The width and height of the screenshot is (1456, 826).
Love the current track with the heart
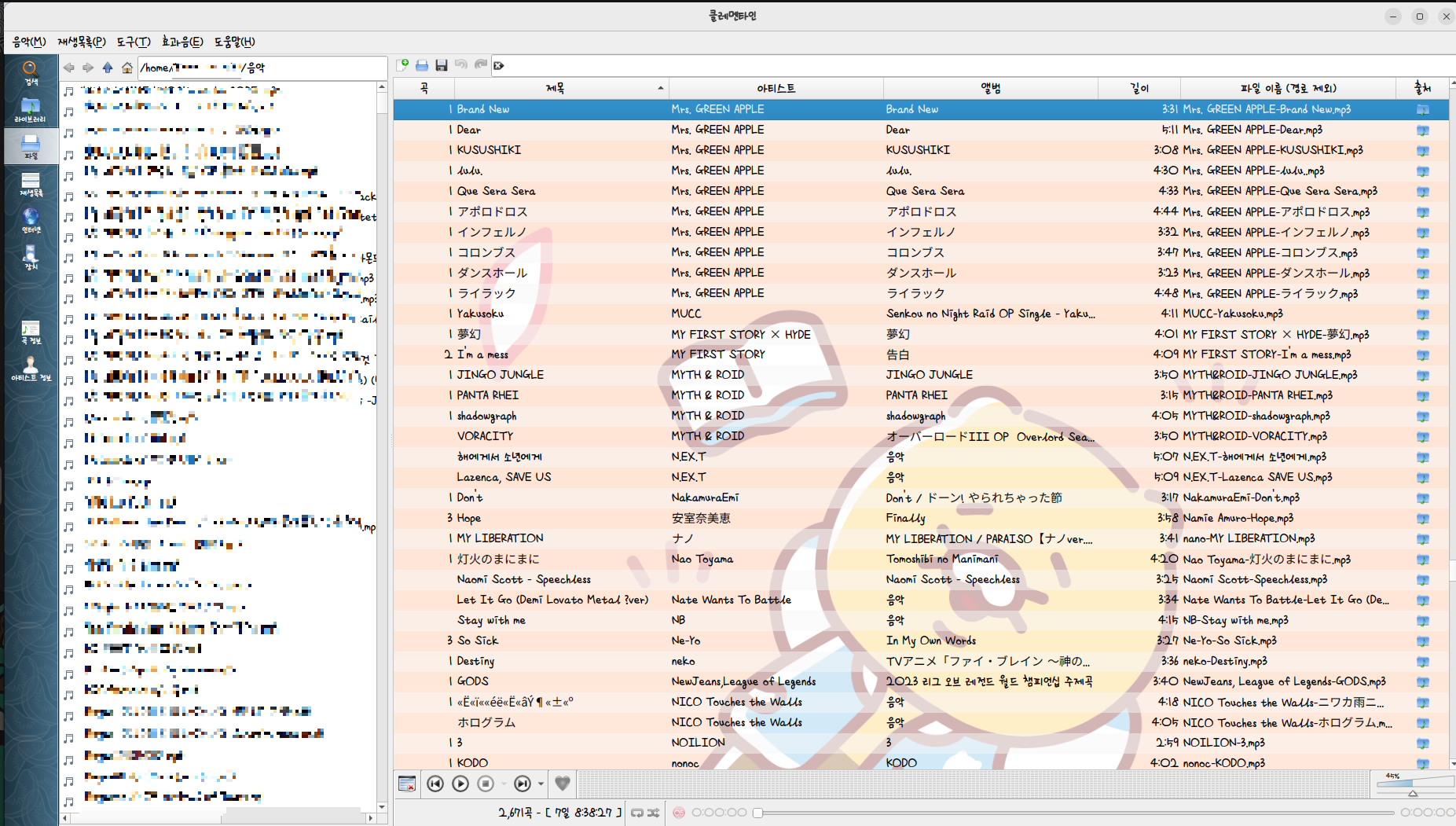click(563, 784)
